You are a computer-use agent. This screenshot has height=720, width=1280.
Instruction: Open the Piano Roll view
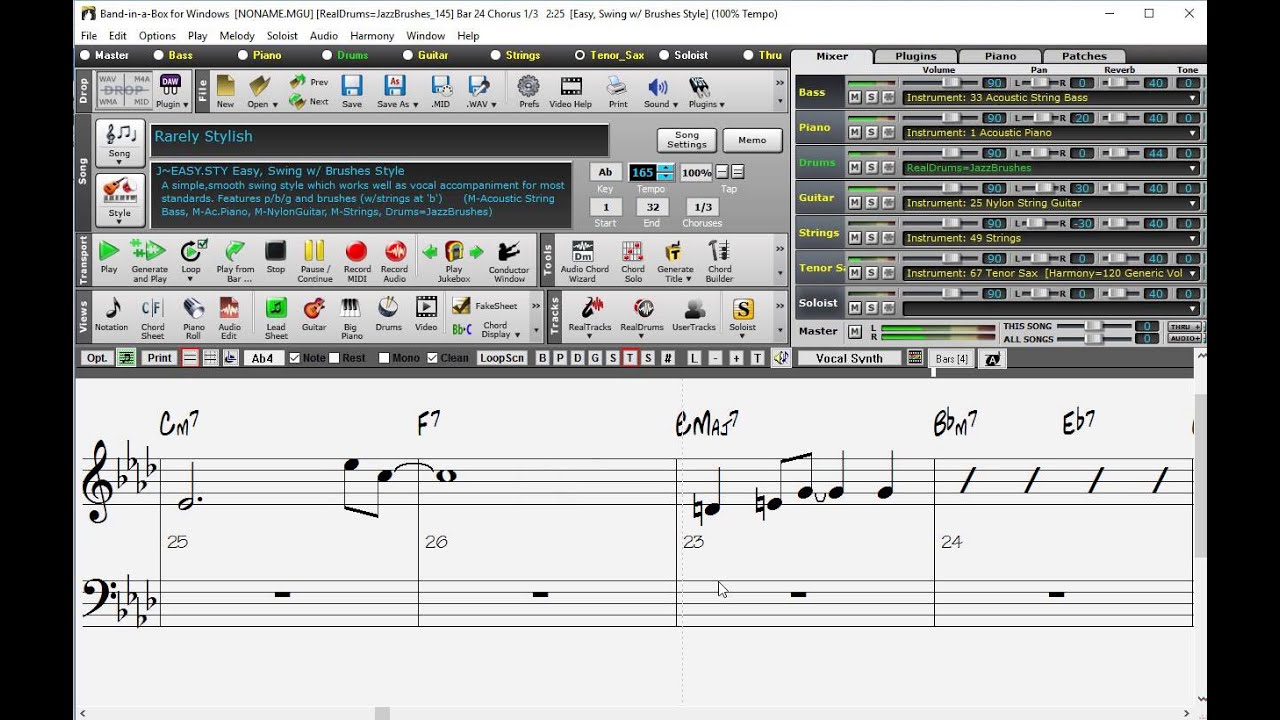click(x=194, y=317)
